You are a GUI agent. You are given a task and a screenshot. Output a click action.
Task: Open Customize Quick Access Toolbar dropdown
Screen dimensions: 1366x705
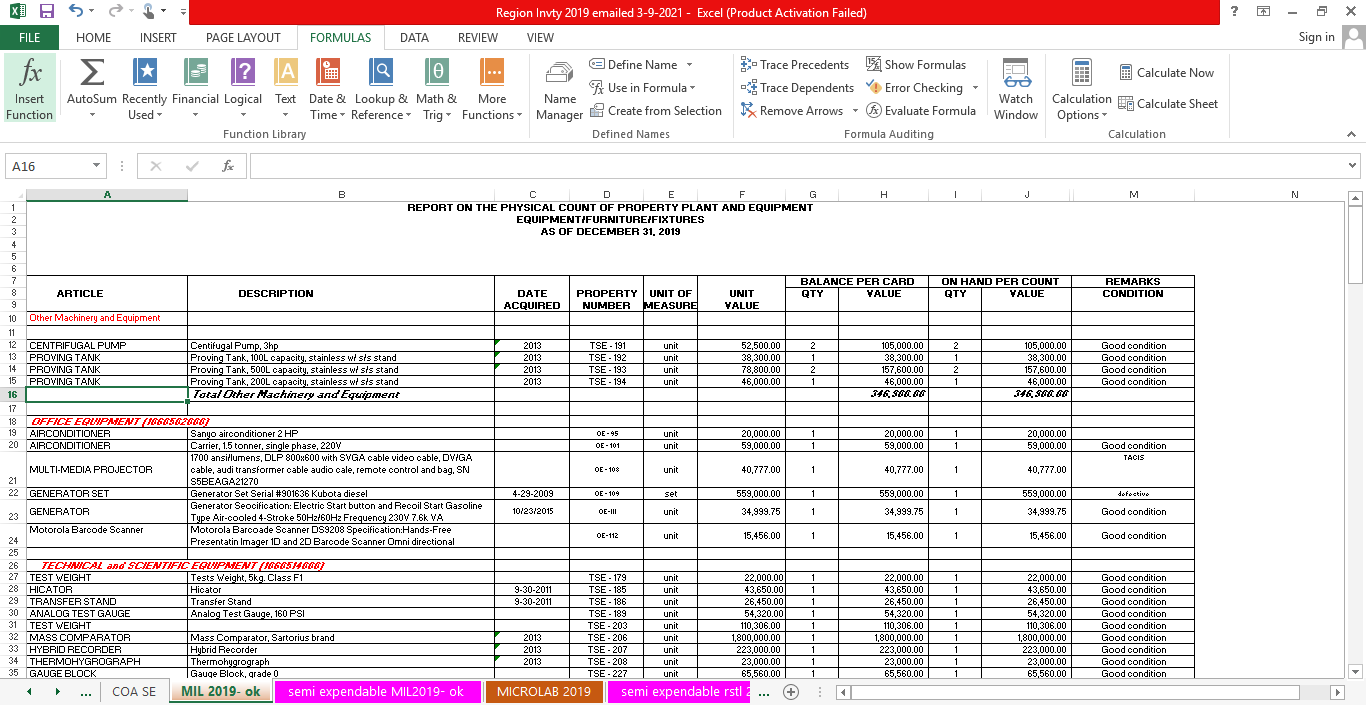[183, 12]
